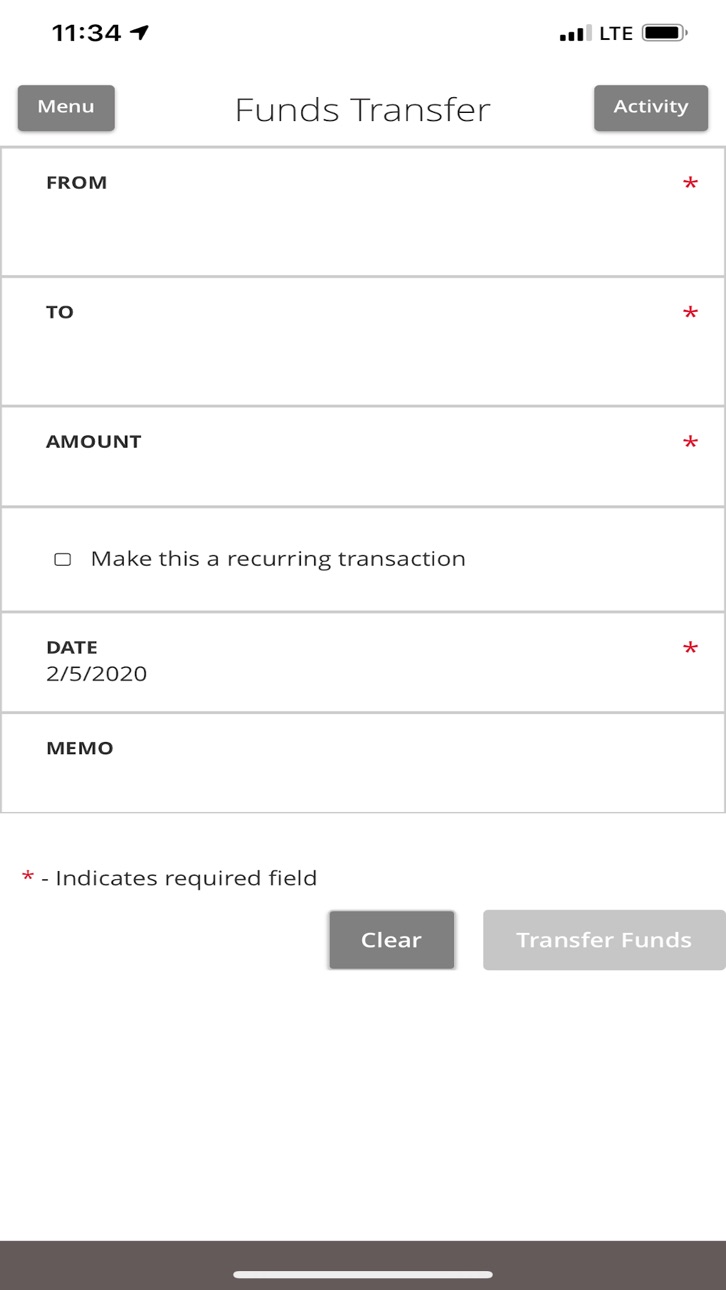Open the Activity view
The height and width of the screenshot is (1290, 726).
click(x=651, y=108)
